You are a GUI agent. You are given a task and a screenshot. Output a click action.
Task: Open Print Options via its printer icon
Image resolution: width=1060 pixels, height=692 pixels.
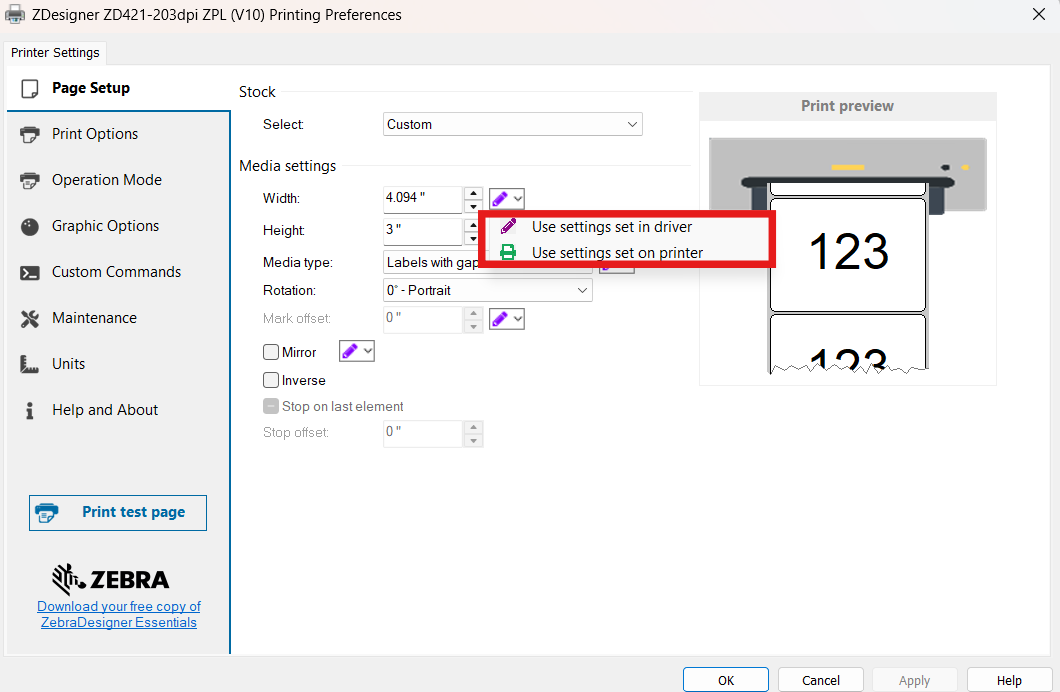(30, 134)
